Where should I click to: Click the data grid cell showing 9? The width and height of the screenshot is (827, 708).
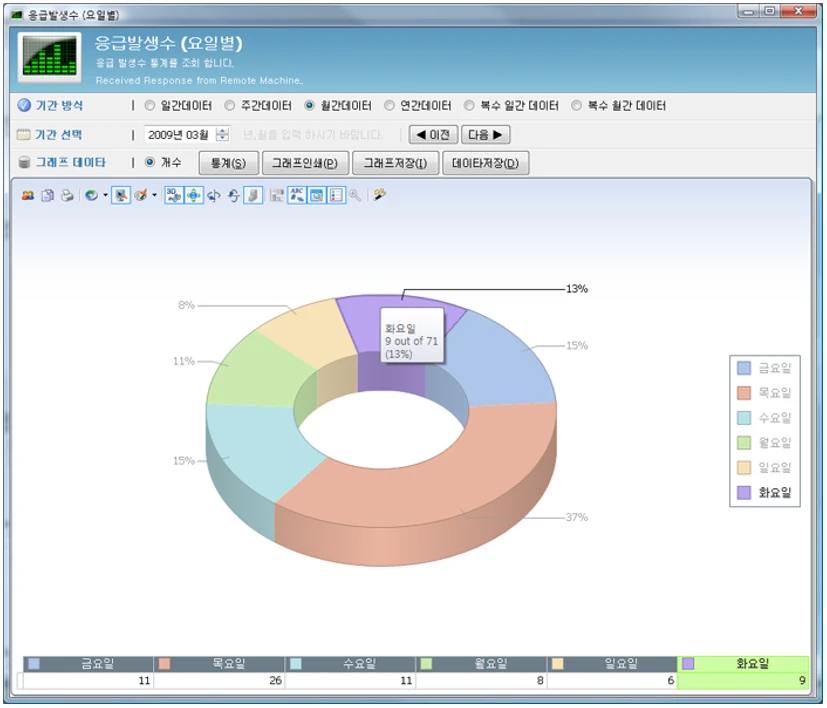pyautogui.click(x=743, y=681)
